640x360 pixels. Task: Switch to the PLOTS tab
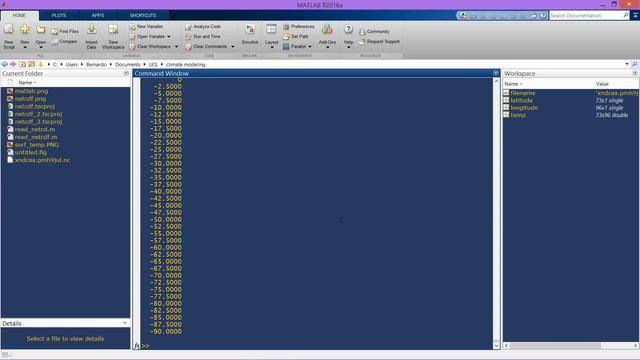coord(59,16)
